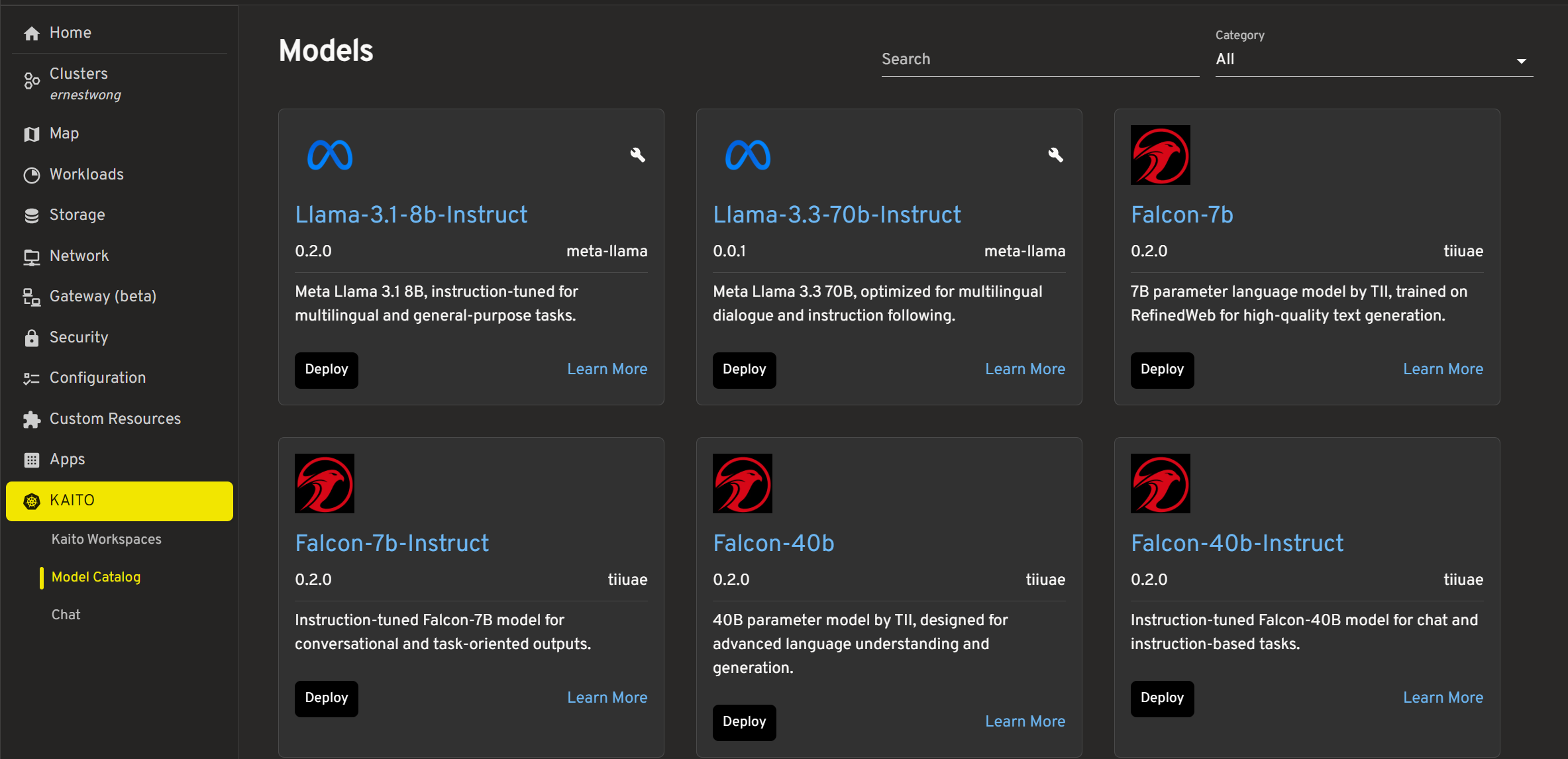
Task: Click the Security lock icon
Action: point(31,338)
